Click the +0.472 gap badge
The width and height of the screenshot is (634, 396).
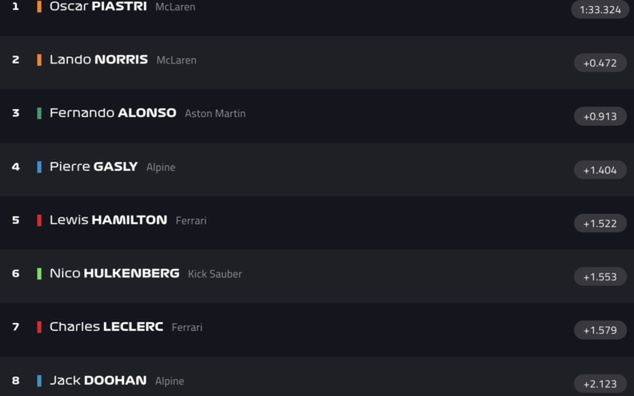click(600, 63)
